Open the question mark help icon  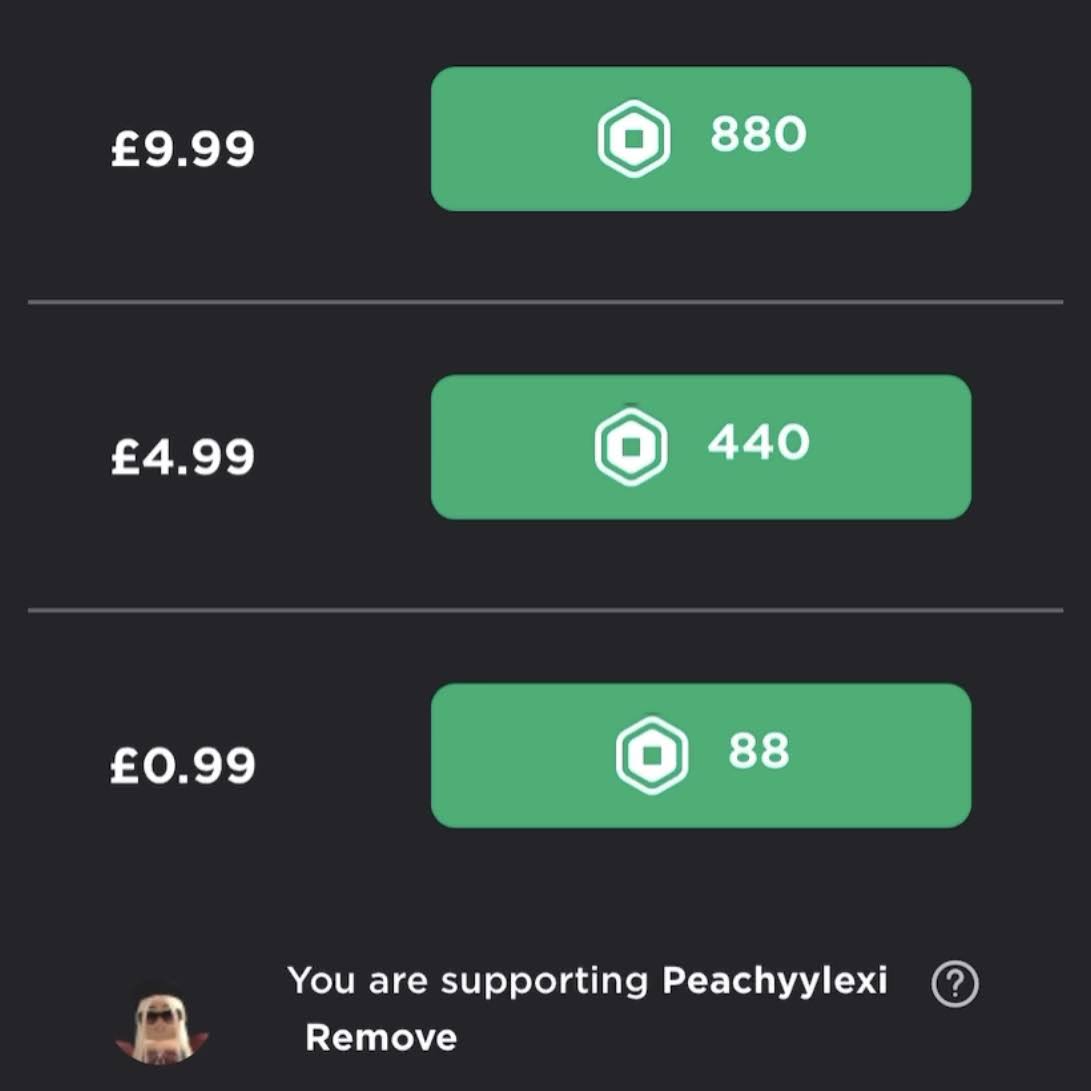point(954,985)
